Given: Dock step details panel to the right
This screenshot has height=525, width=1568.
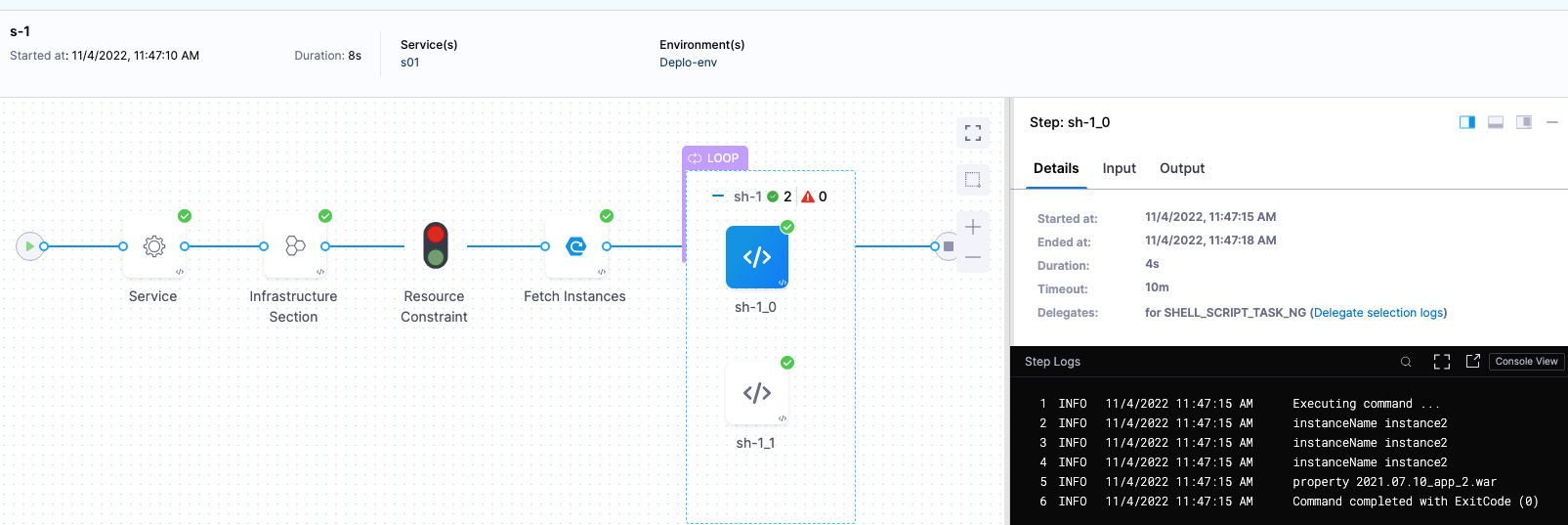Looking at the screenshot, I should click(1467, 122).
